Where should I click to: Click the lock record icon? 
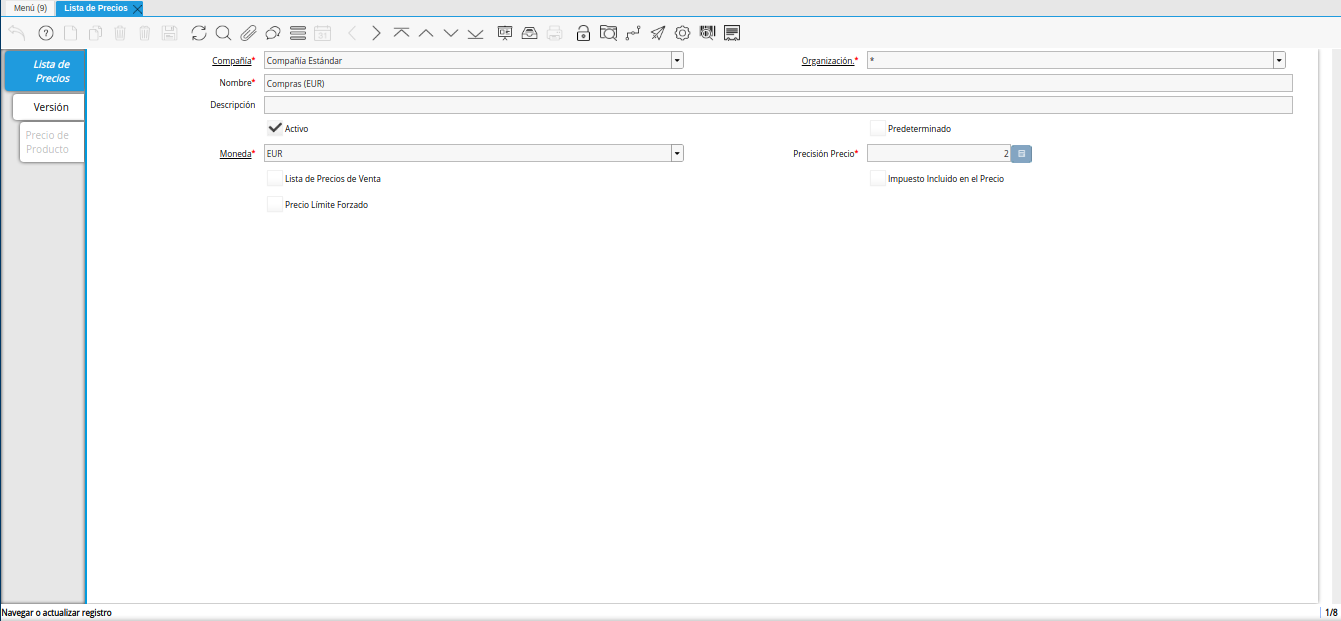pyautogui.click(x=583, y=33)
